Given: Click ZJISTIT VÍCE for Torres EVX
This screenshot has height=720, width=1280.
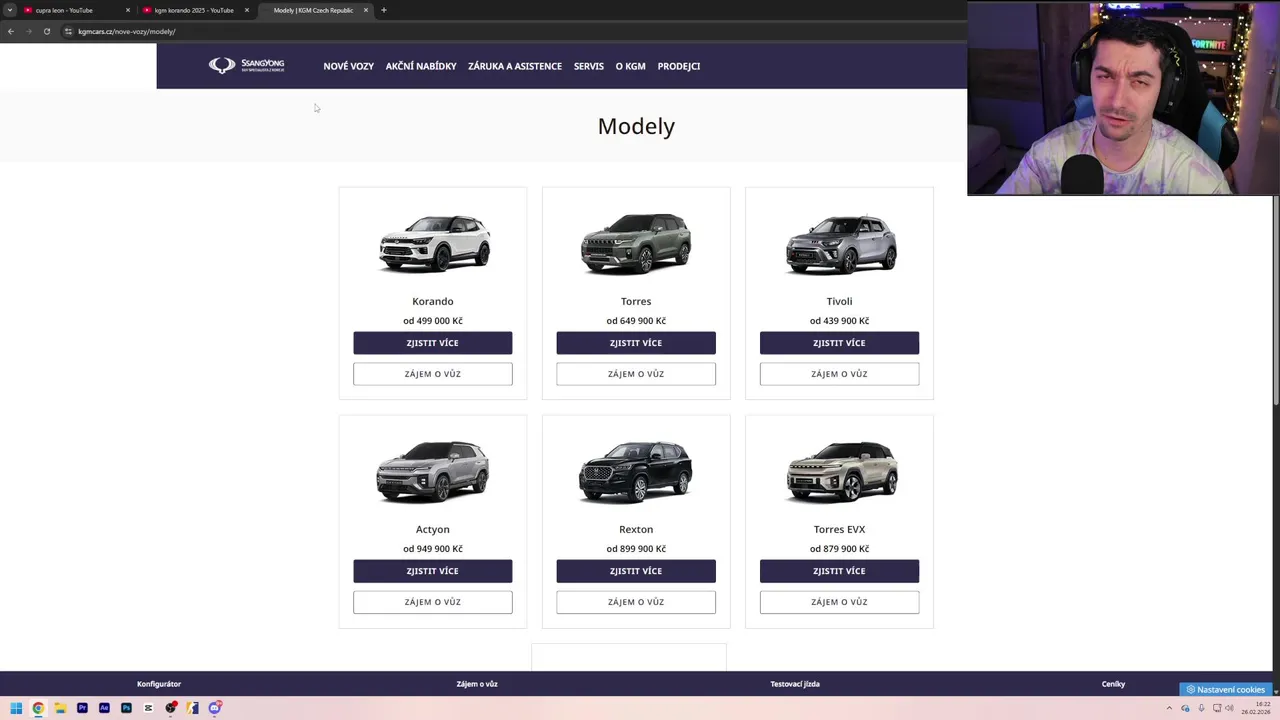Looking at the screenshot, I should (839, 571).
